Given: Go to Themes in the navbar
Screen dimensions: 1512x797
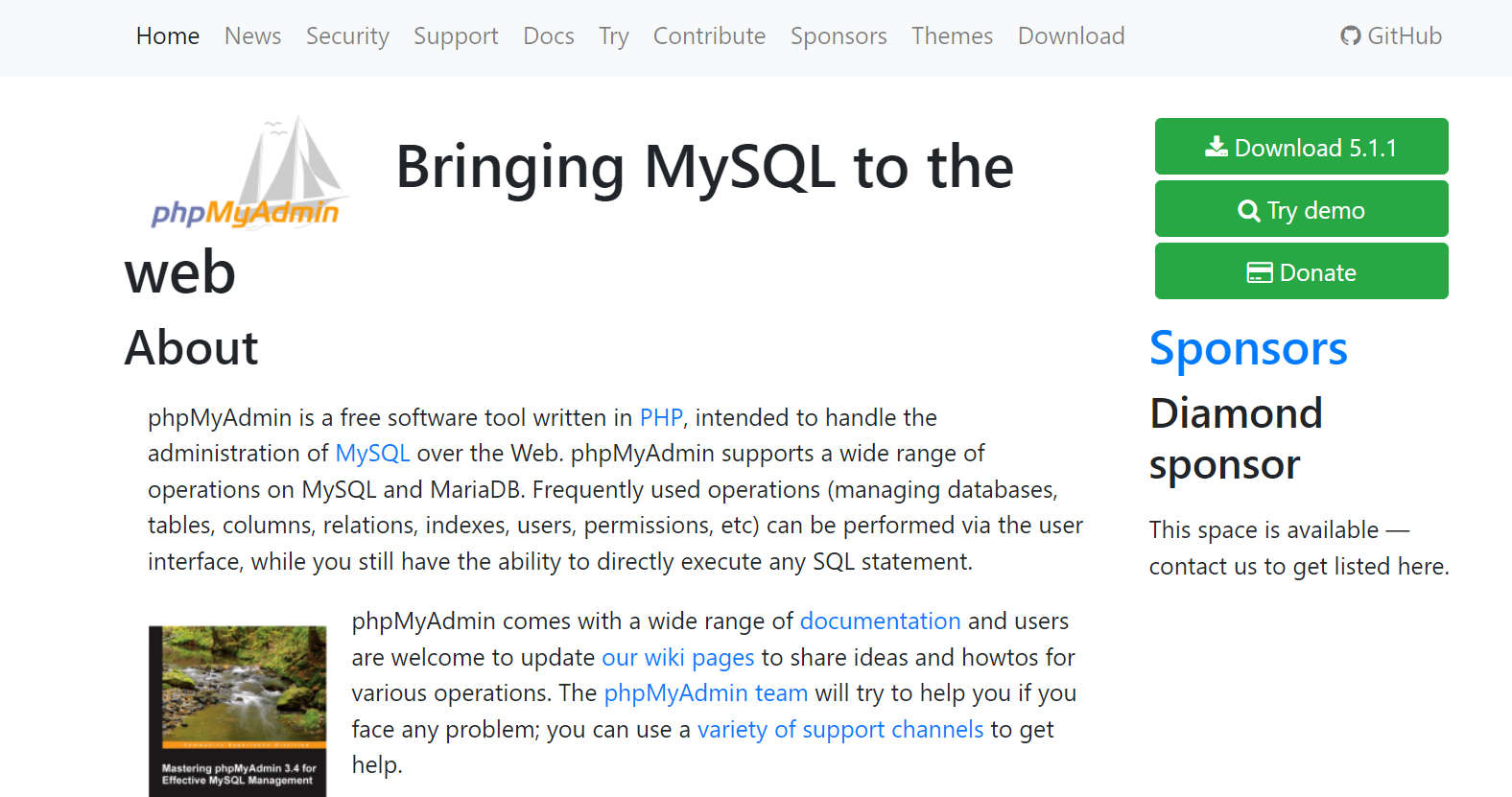Looking at the screenshot, I should (952, 36).
